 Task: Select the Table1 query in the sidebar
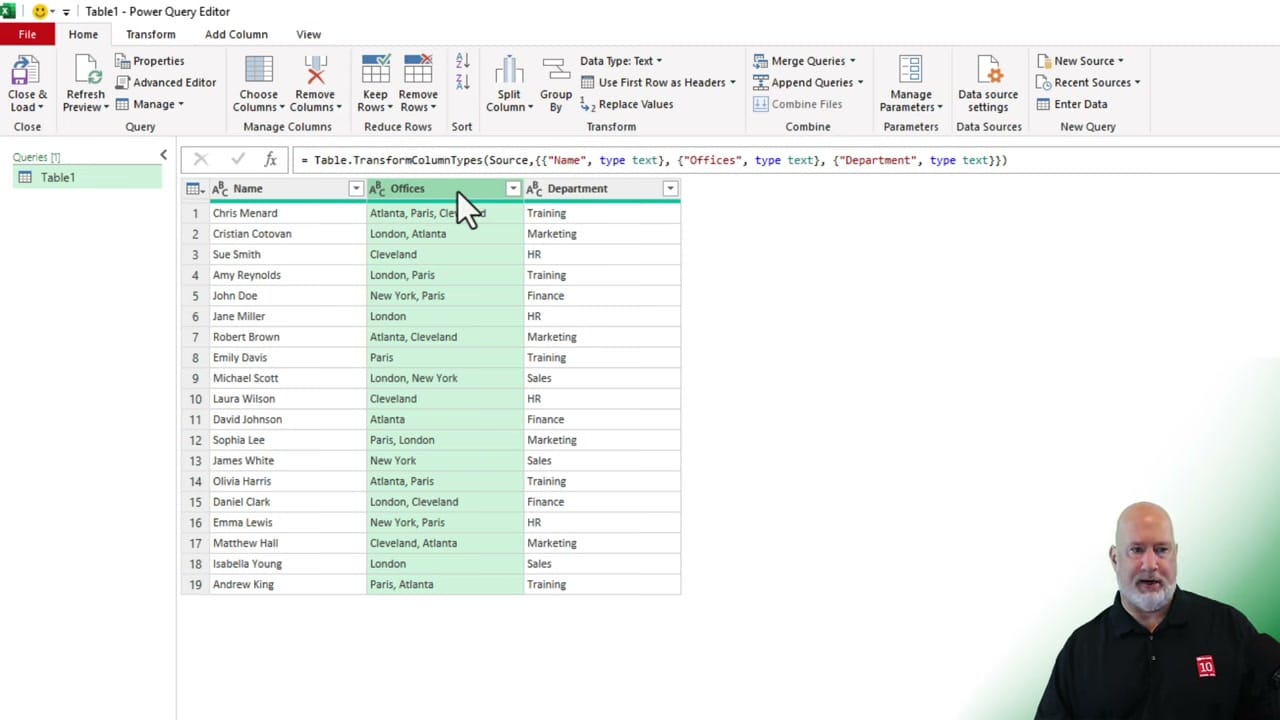coord(57,177)
